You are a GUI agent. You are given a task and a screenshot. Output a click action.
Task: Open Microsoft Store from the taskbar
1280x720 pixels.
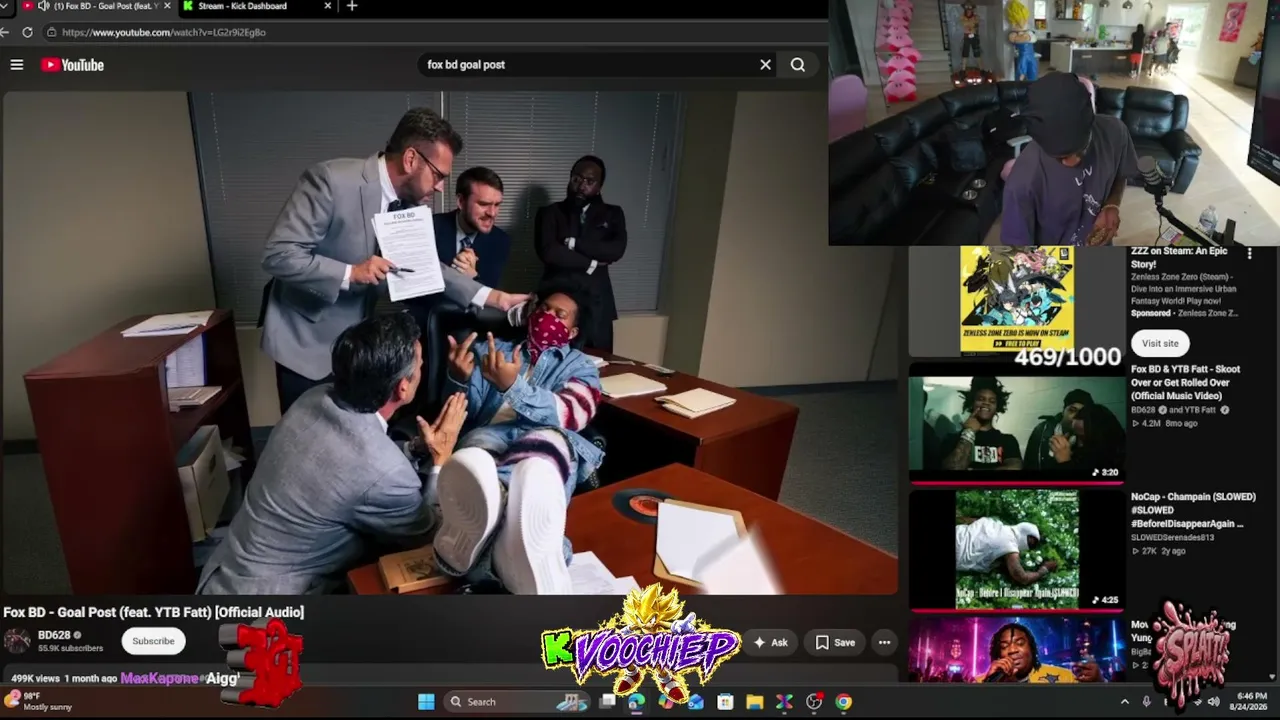point(725,702)
